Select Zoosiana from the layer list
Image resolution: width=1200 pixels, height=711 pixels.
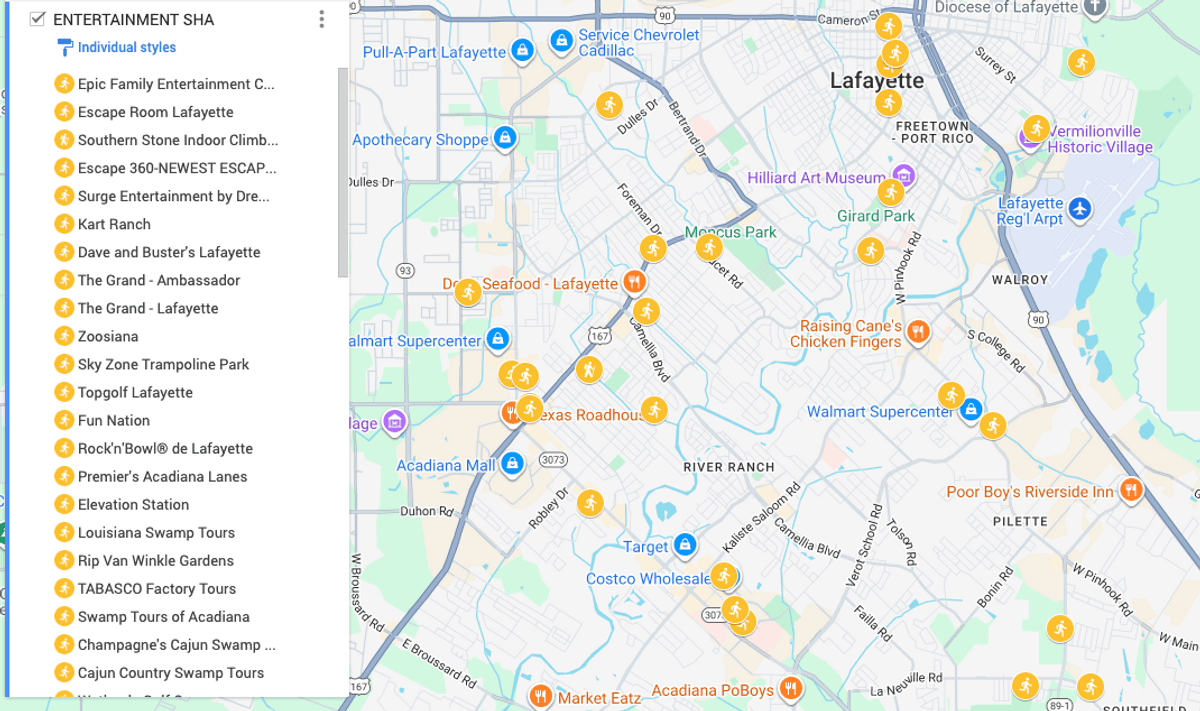(108, 336)
